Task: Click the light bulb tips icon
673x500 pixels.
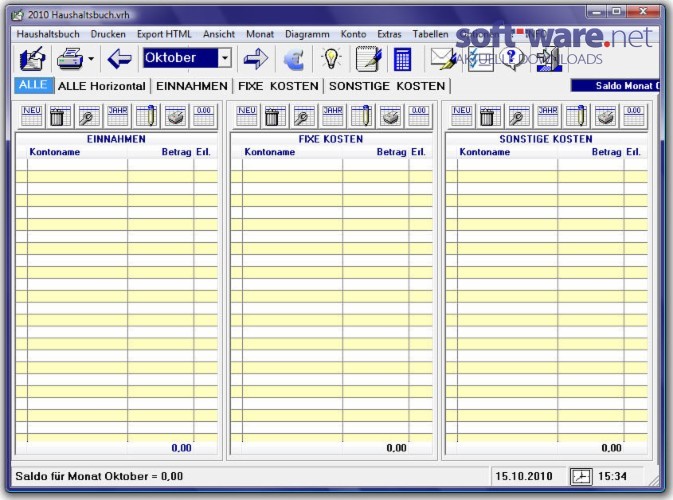Action: (x=331, y=58)
